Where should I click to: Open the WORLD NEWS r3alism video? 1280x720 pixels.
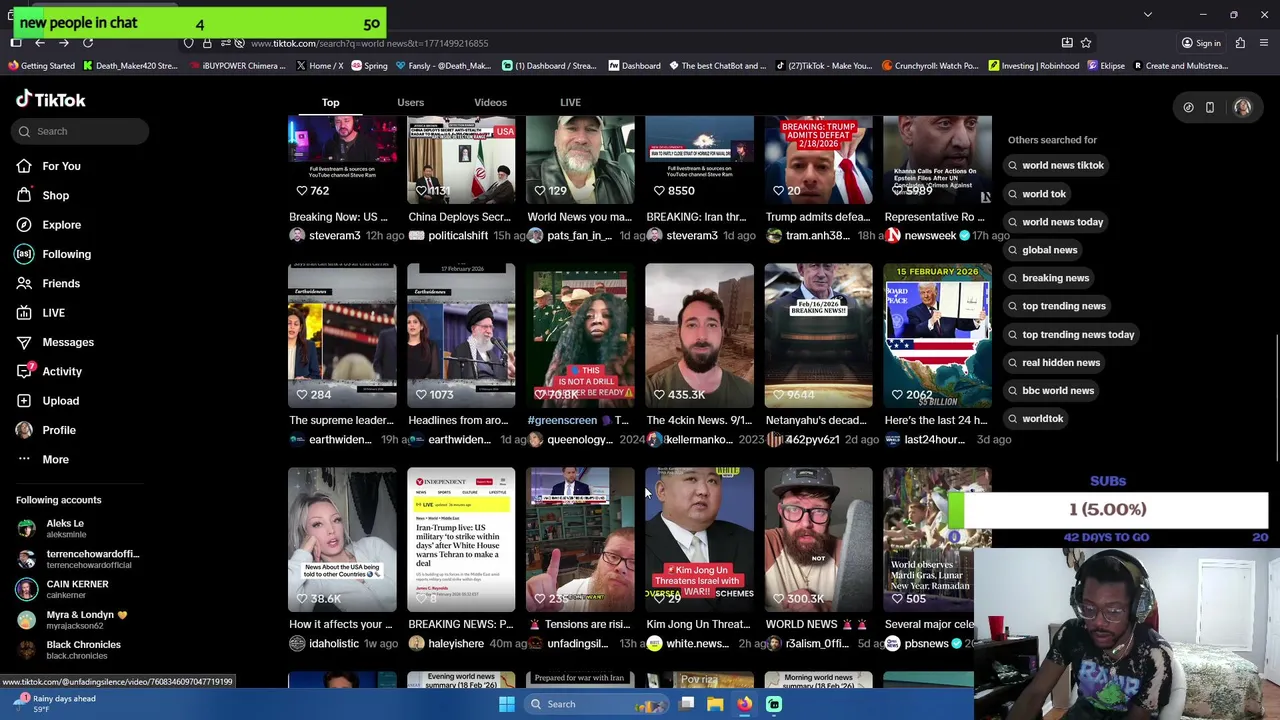tap(818, 539)
